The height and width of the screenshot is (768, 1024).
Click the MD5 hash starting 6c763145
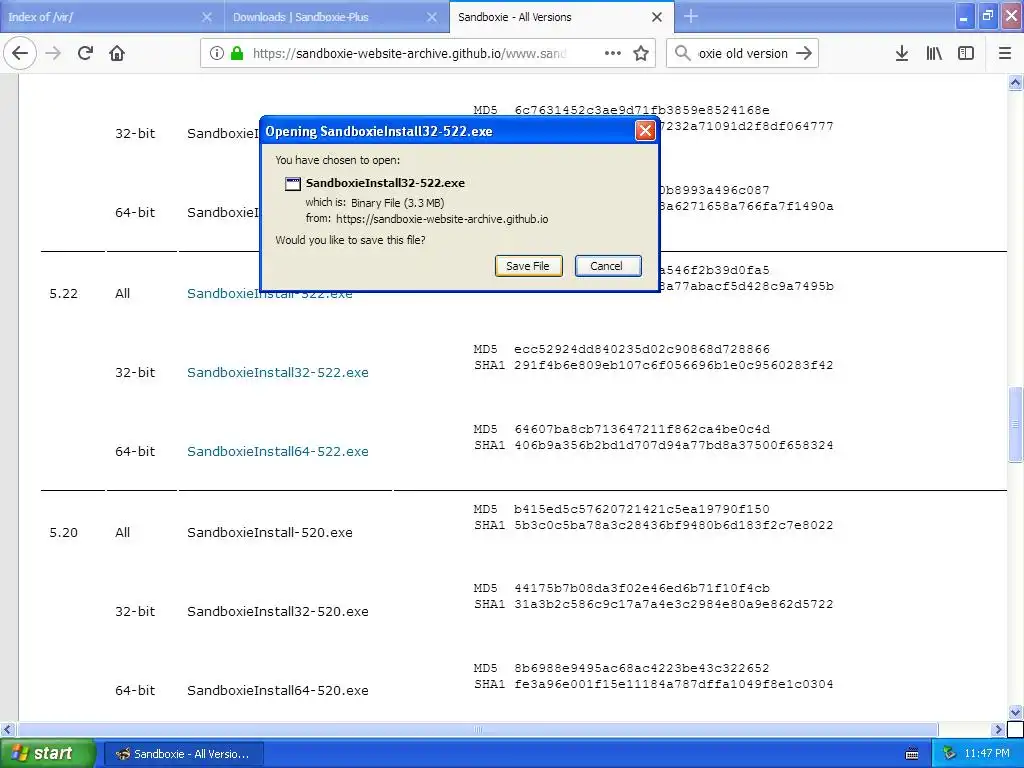(642, 110)
